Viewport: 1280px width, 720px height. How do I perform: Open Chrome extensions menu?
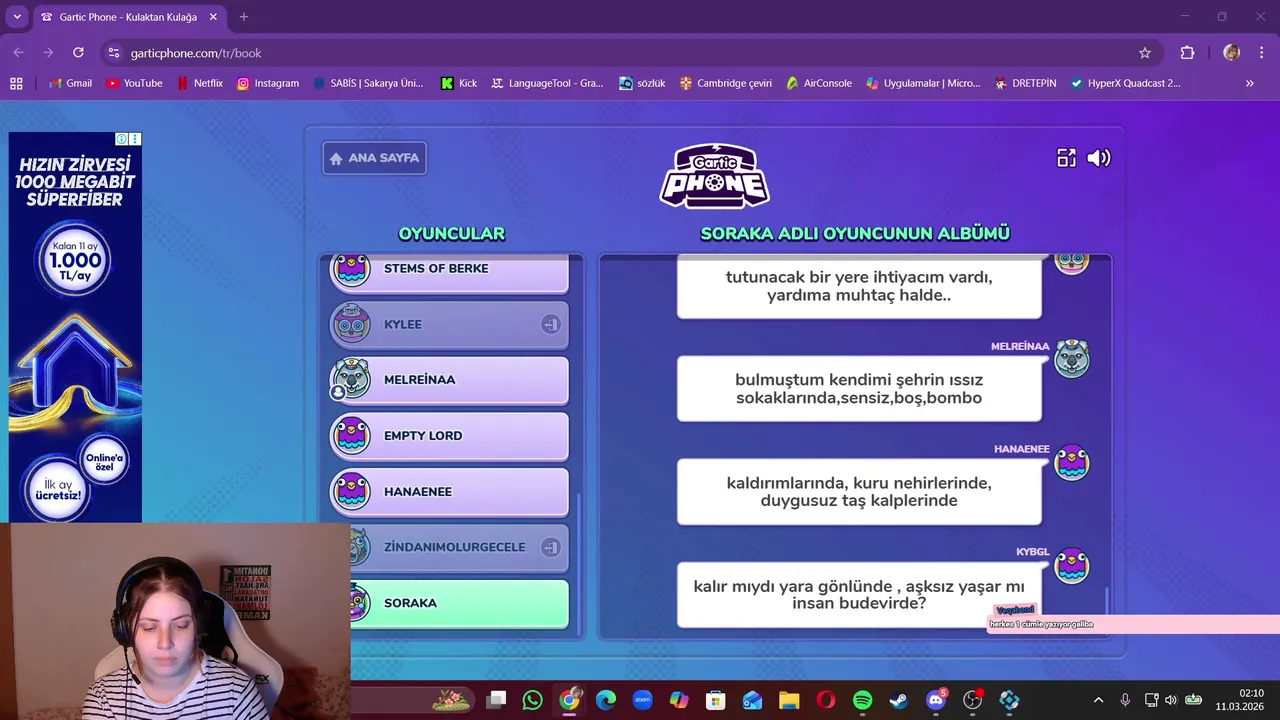point(1187,53)
